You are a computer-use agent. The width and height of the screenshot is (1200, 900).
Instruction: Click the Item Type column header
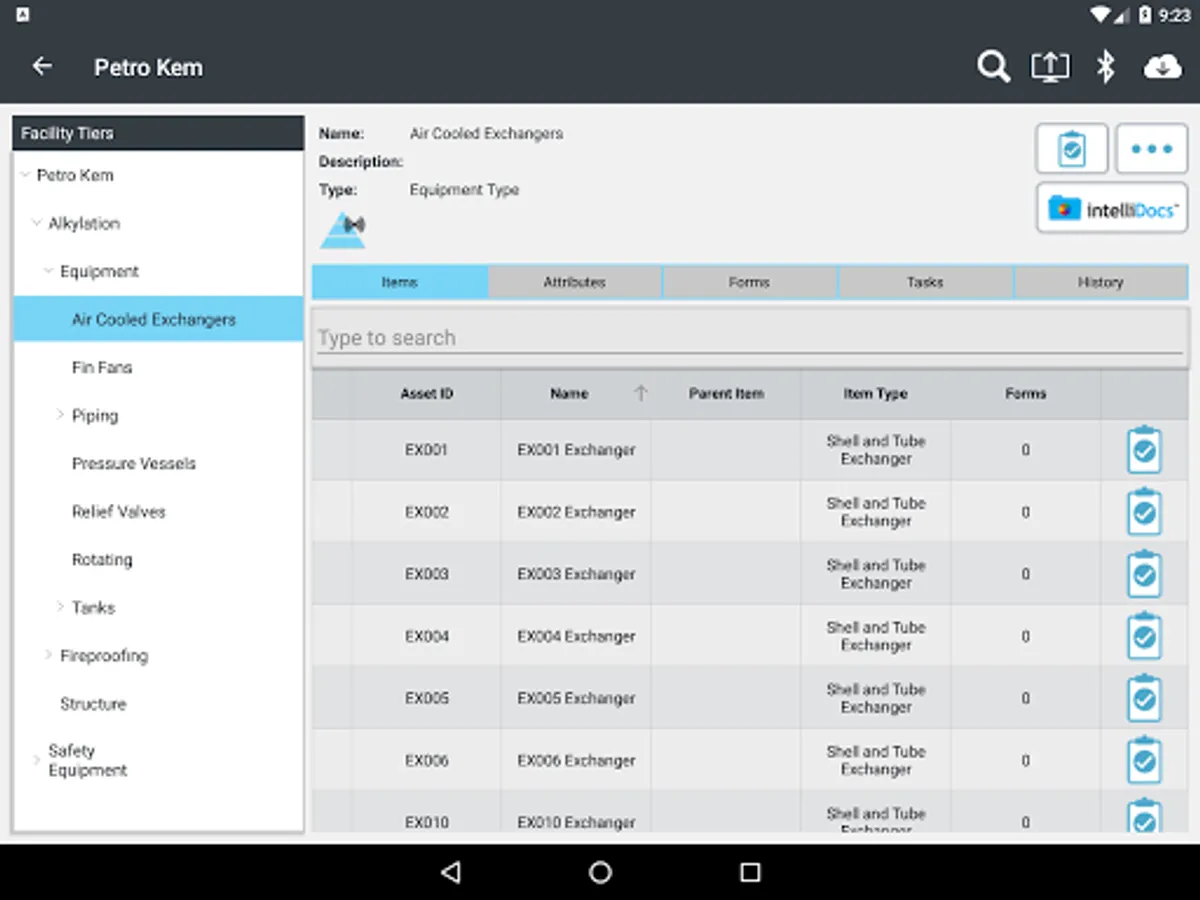click(x=876, y=394)
